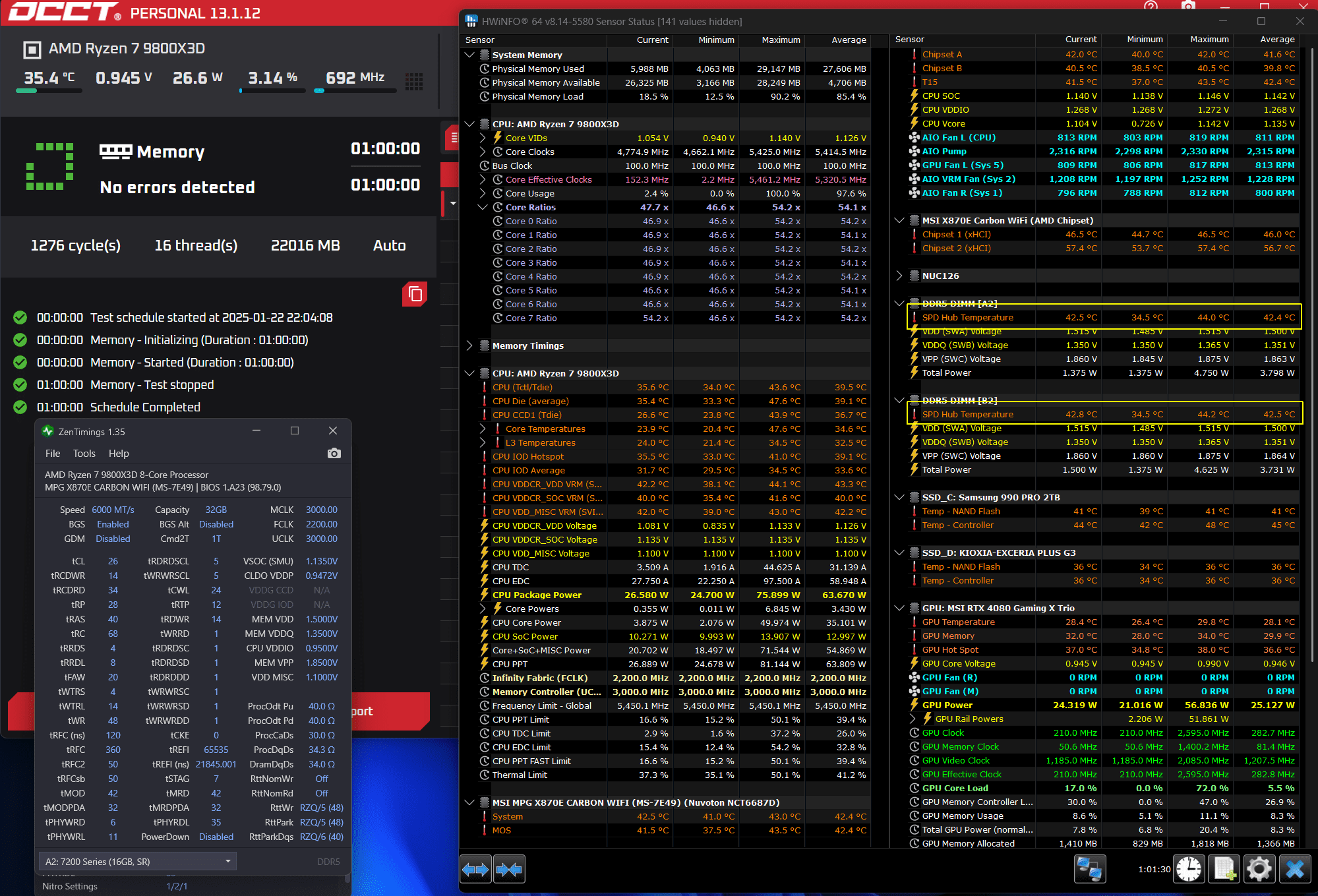This screenshot has width=1318, height=896.
Task: Expand the Memory Timings sensor group
Action: 469,345
